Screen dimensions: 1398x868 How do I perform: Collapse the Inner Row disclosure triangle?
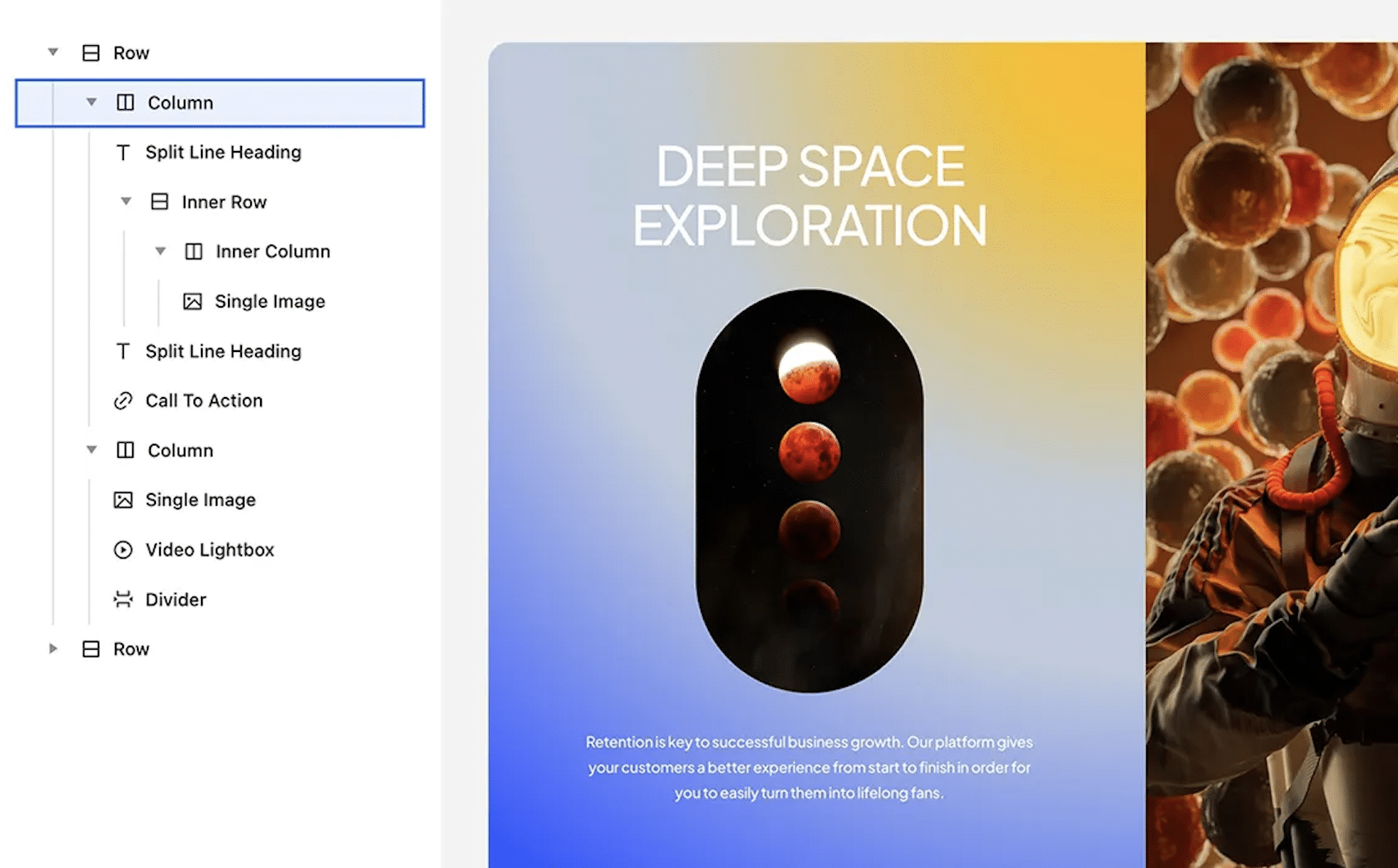pos(126,202)
